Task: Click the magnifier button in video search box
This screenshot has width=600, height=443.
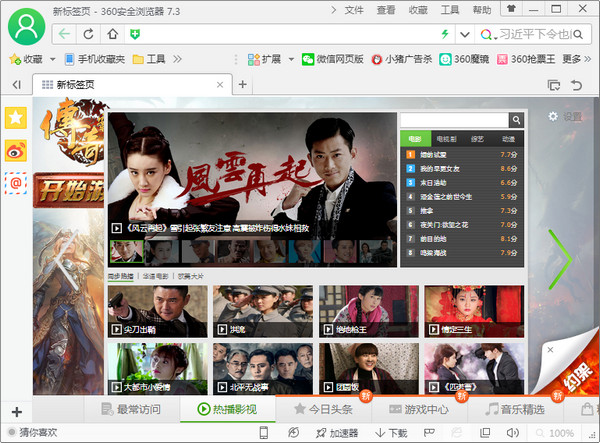Action: point(516,120)
